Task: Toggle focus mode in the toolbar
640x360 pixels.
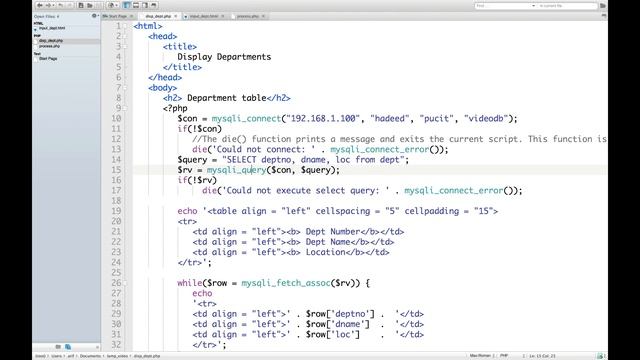Action: point(153,5)
